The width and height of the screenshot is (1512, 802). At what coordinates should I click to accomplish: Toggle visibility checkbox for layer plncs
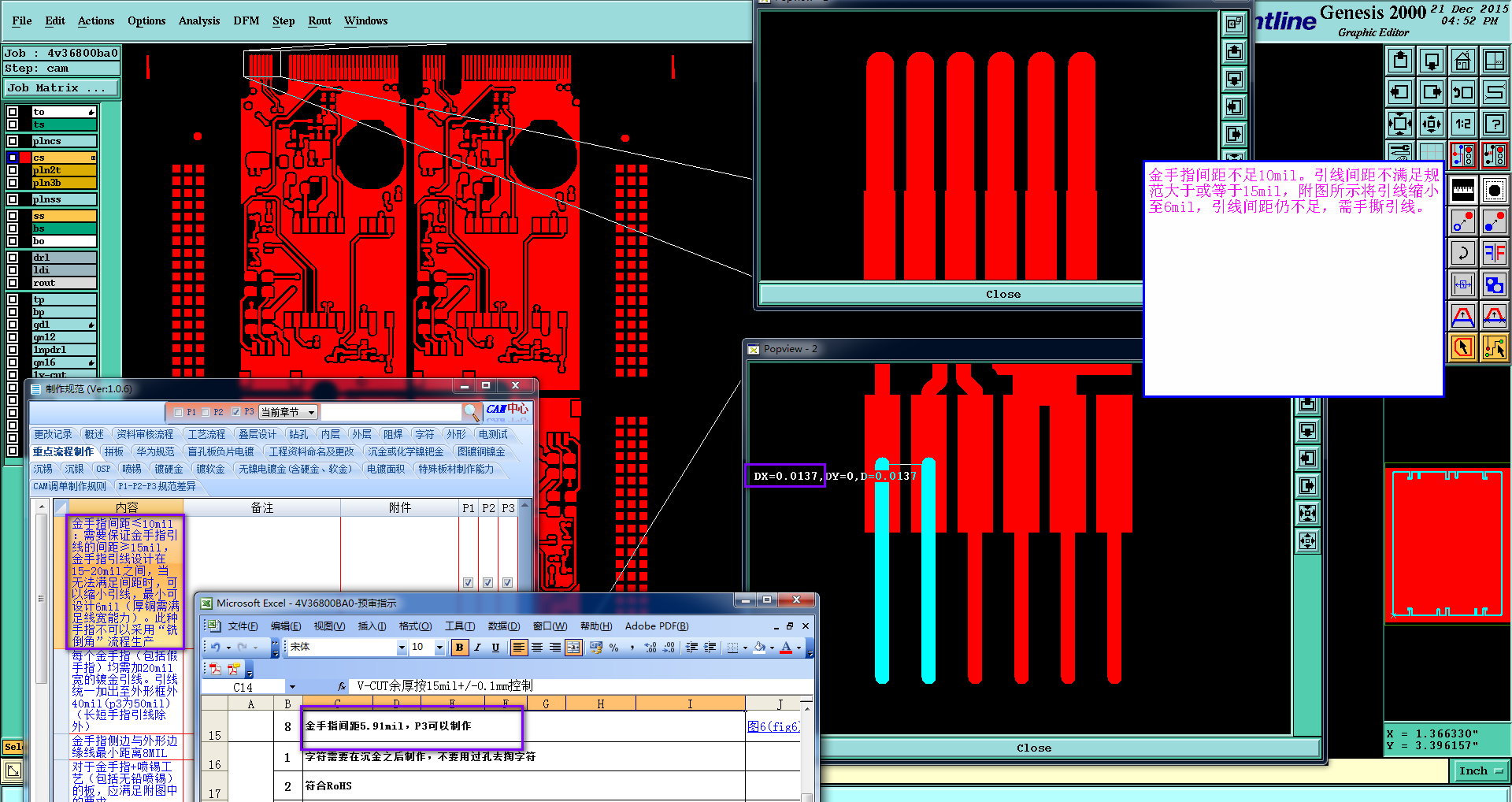pyautogui.click(x=13, y=141)
